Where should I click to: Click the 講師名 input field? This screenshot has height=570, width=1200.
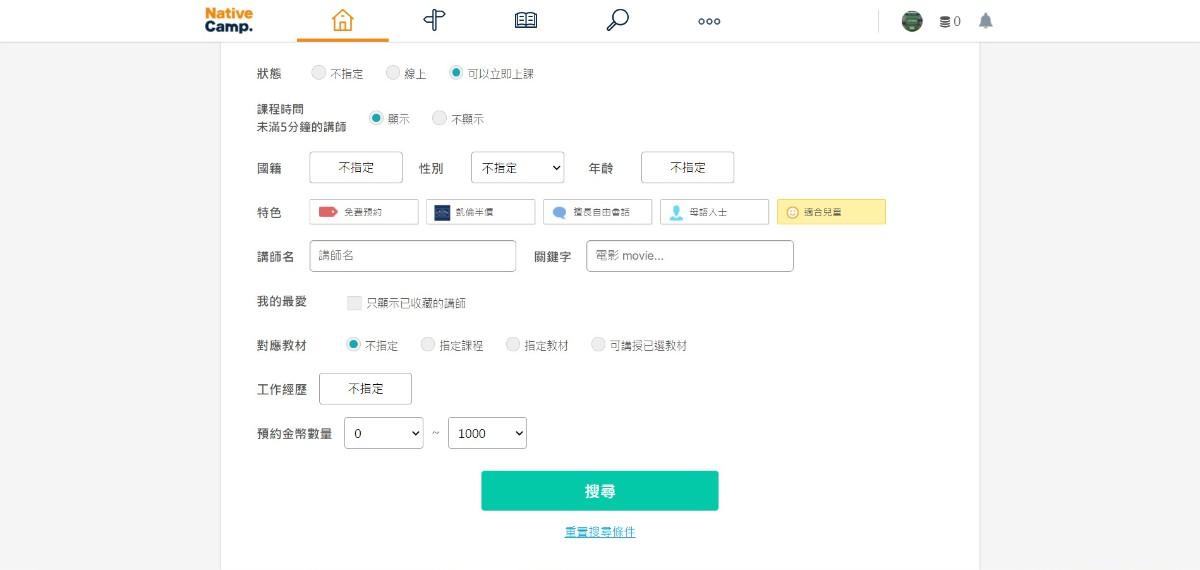click(x=412, y=256)
